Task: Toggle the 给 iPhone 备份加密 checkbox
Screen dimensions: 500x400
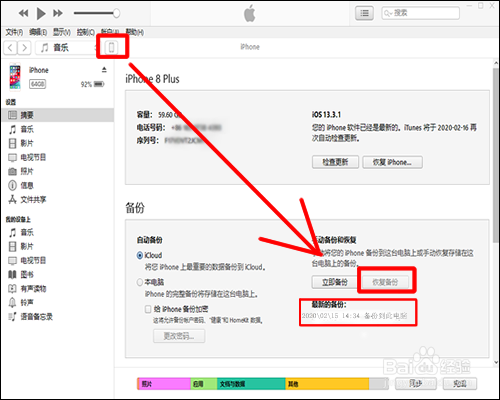Action: (148, 309)
